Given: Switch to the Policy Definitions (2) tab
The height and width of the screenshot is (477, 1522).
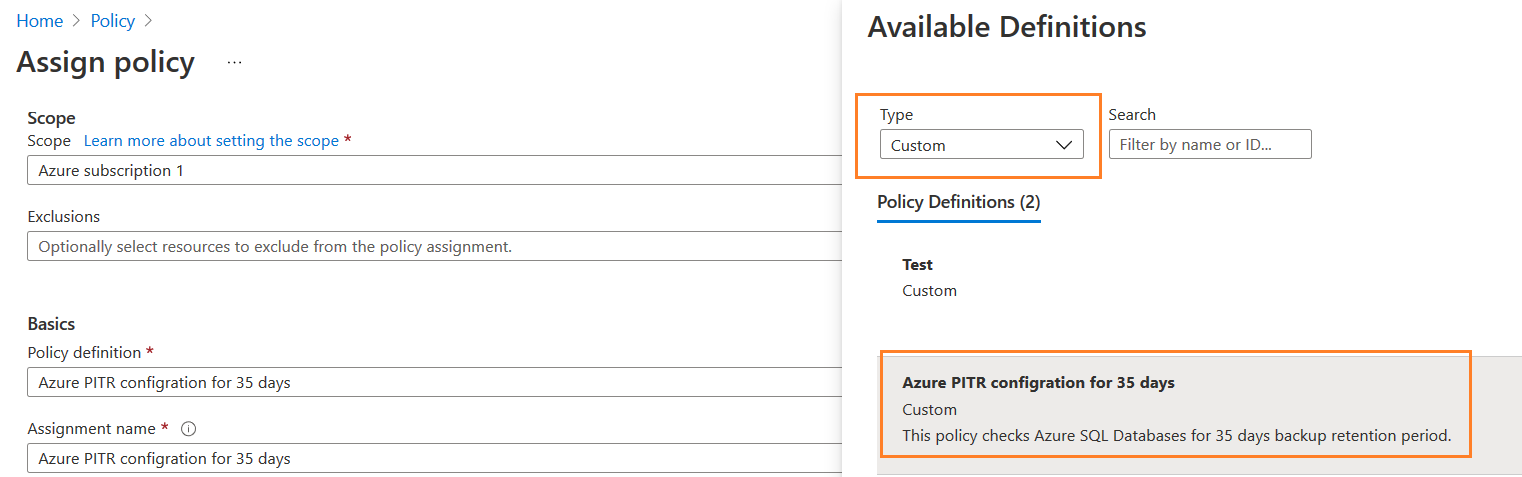Looking at the screenshot, I should click(x=958, y=202).
